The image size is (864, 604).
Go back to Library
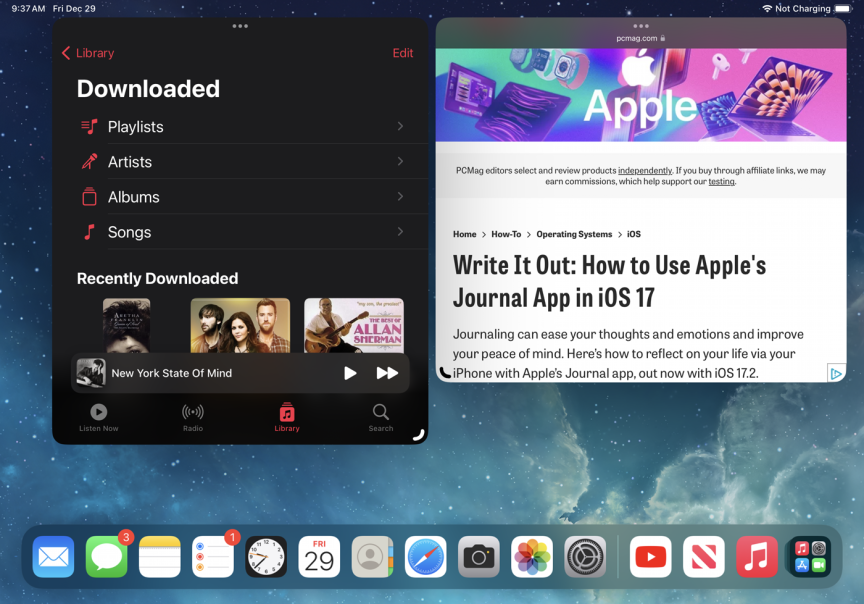(x=88, y=53)
